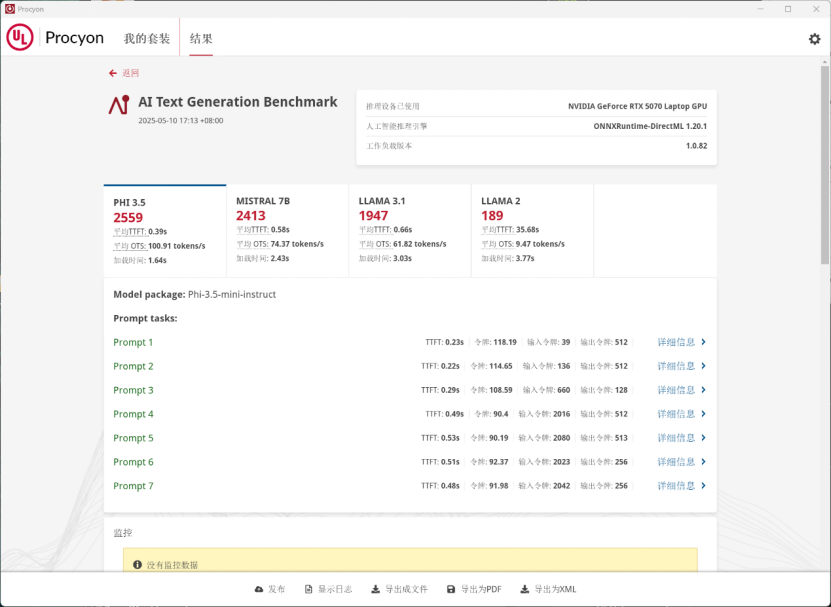Click the Prompt 5 label
Image resolution: width=831 pixels, height=607 pixels.
[x=134, y=438]
